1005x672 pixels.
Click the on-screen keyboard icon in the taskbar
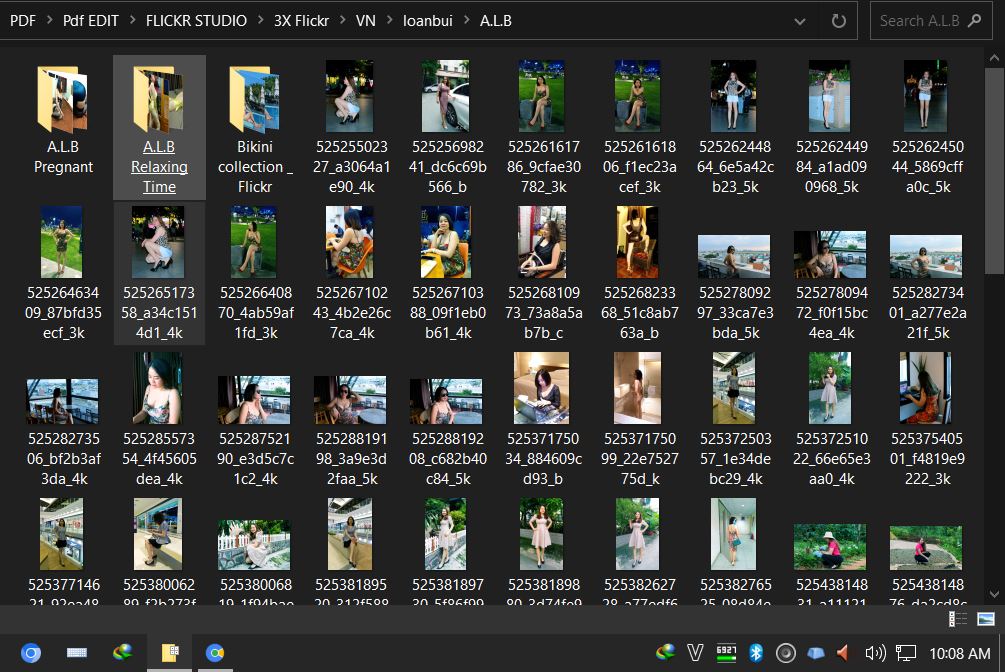[x=77, y=653]
